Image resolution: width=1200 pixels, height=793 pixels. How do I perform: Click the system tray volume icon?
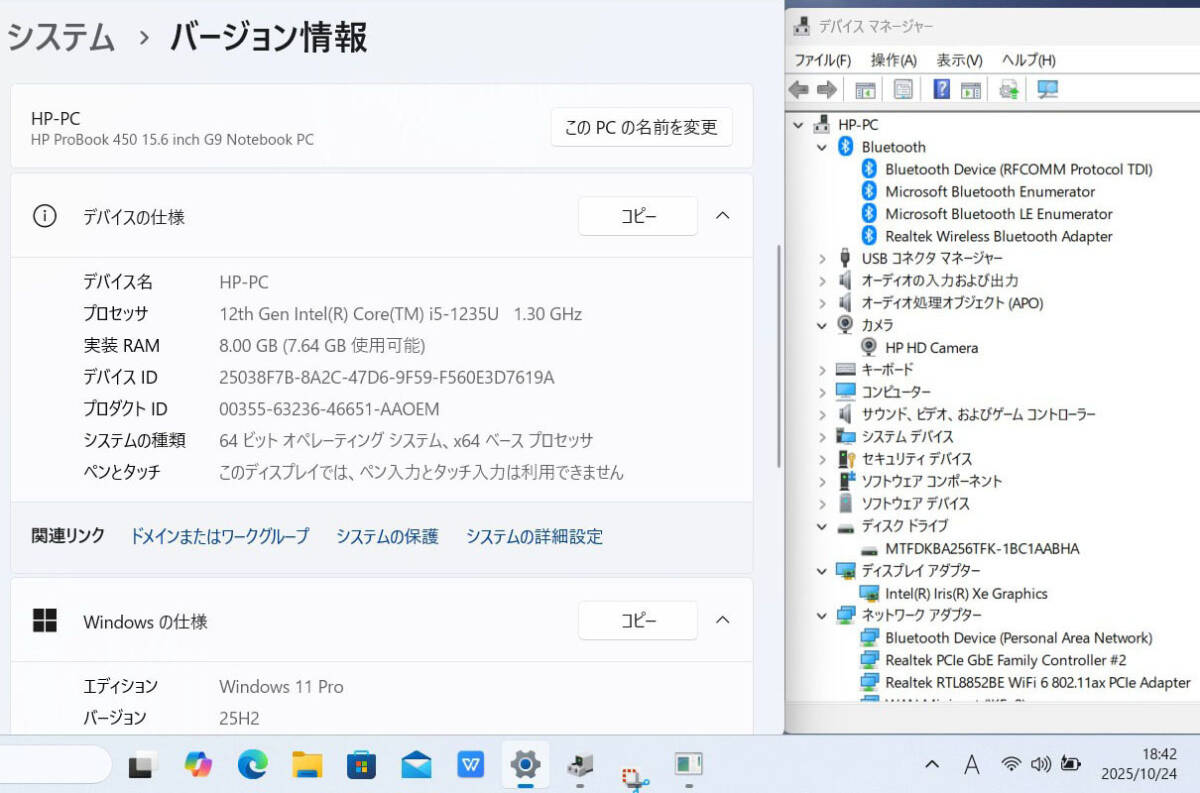point(1040,765)
